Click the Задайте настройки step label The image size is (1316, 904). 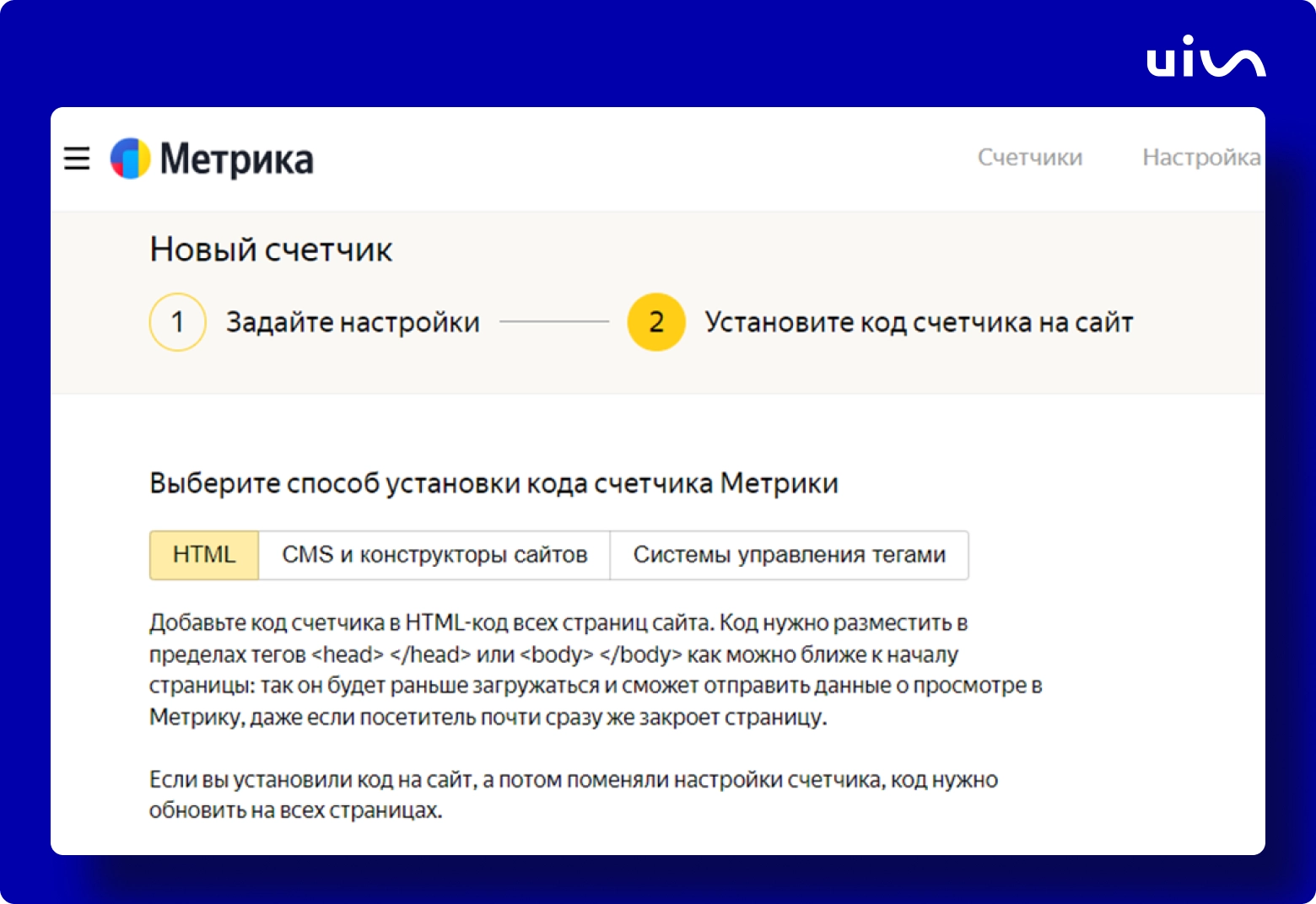coord(353,322)
